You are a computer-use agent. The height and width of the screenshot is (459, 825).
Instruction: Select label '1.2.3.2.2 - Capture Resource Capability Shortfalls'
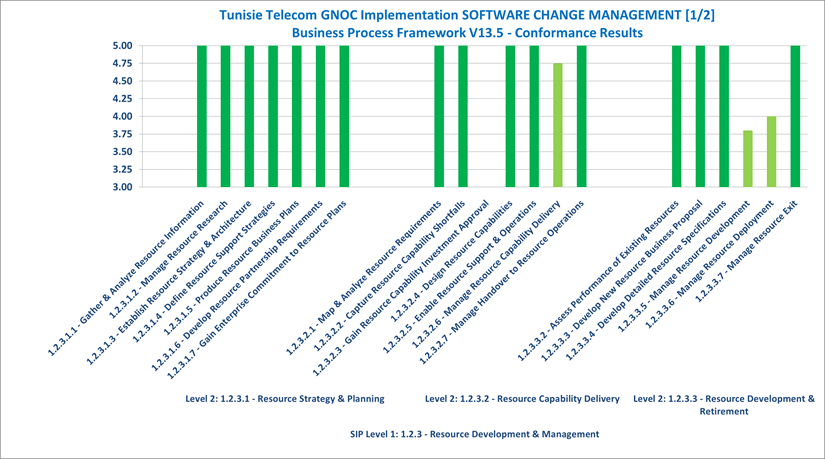pyautogui.click(x=389, y=277)
